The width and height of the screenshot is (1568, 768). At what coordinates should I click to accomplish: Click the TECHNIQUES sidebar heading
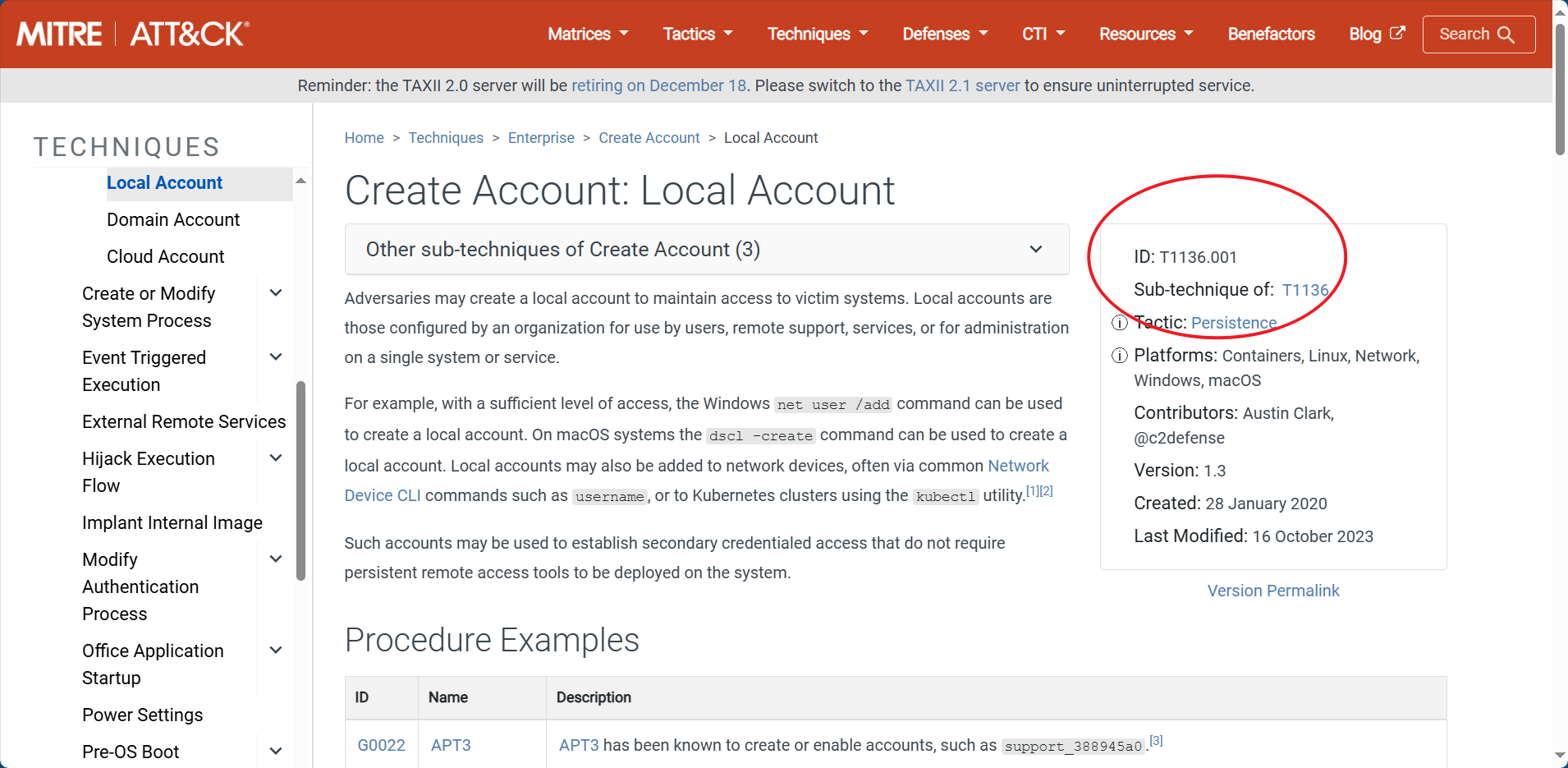pyautogui.click(x=126, y=147)
